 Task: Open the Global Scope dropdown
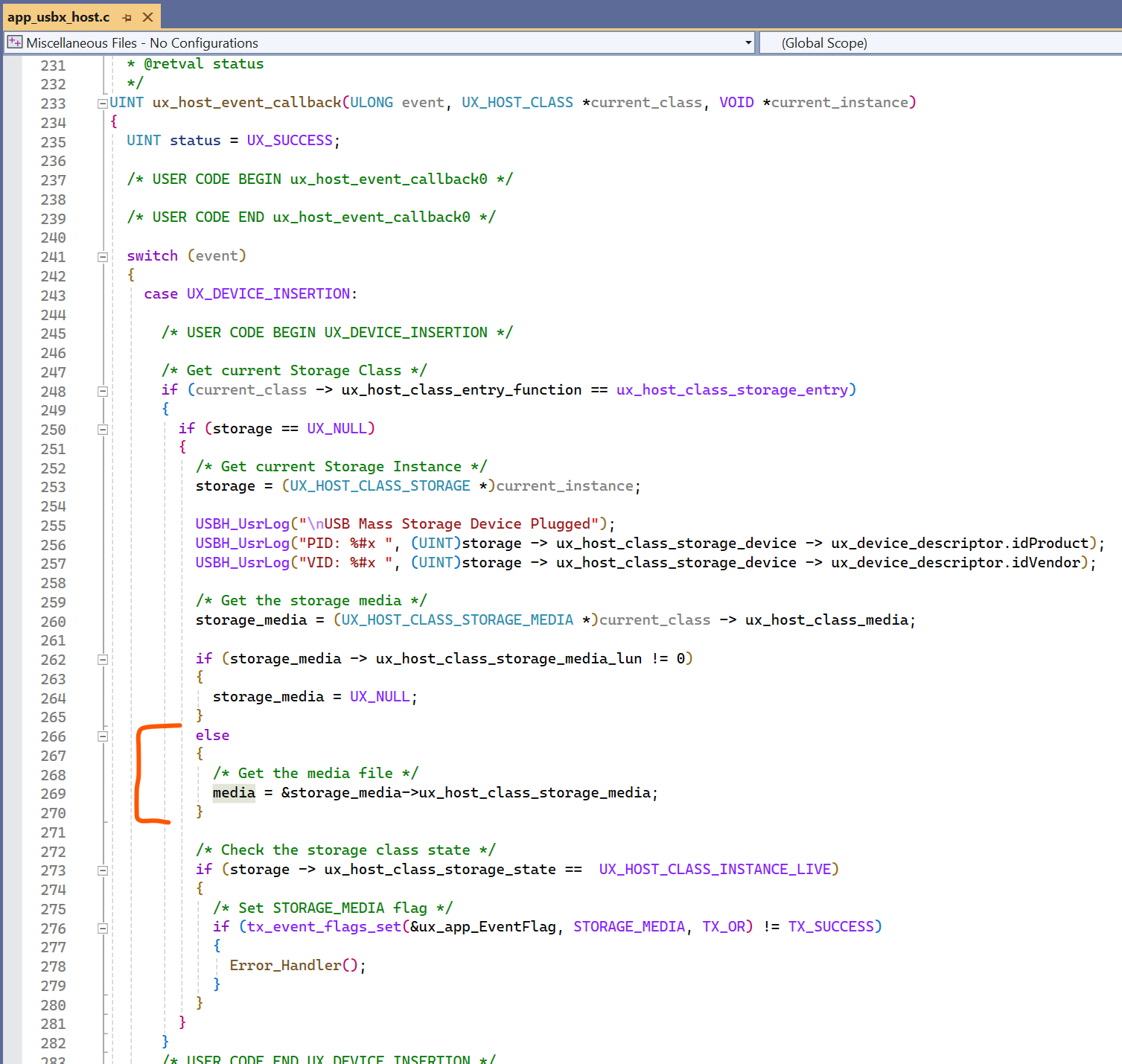click(940, 43)
